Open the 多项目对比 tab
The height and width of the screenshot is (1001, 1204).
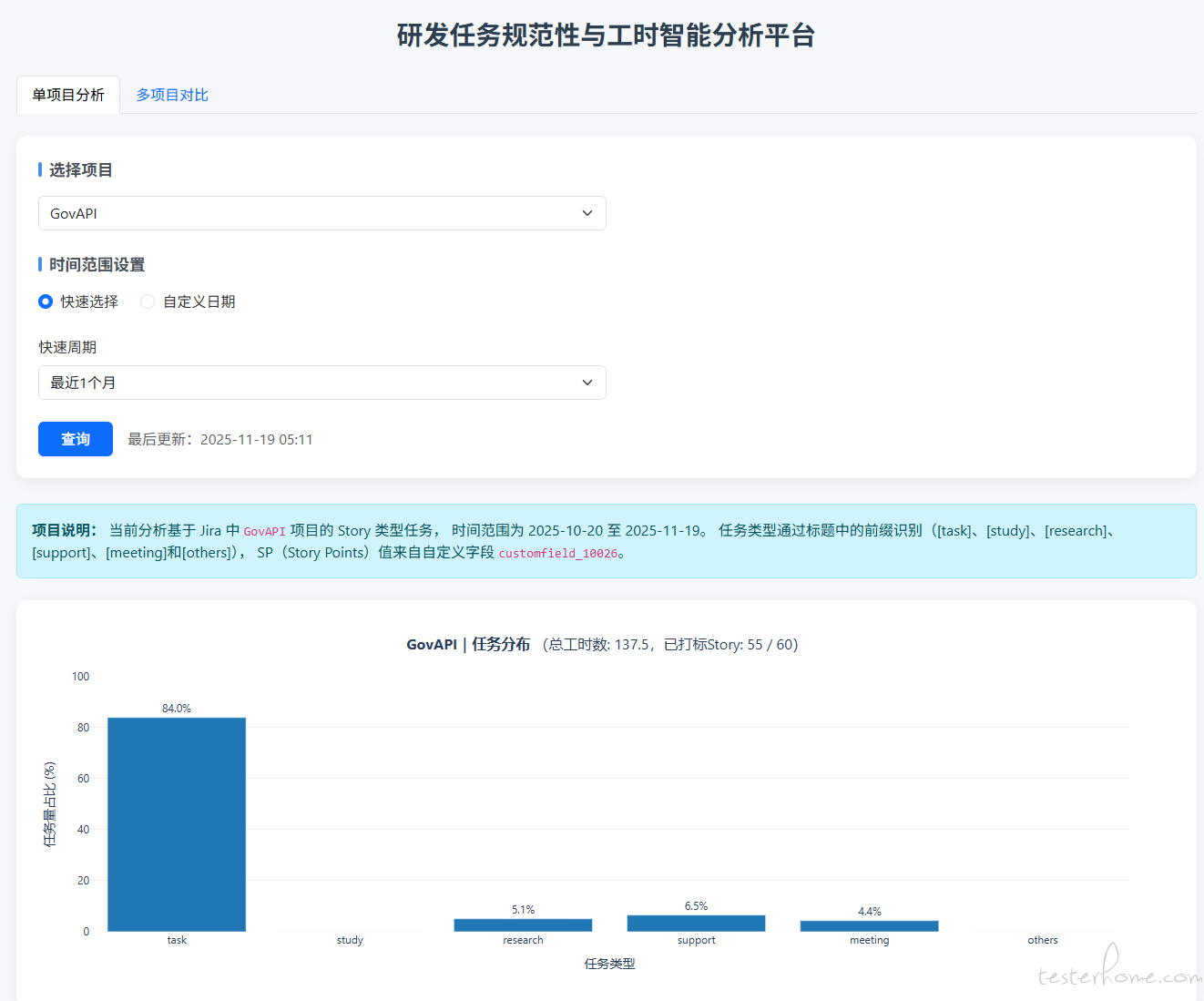coord(172,95)
